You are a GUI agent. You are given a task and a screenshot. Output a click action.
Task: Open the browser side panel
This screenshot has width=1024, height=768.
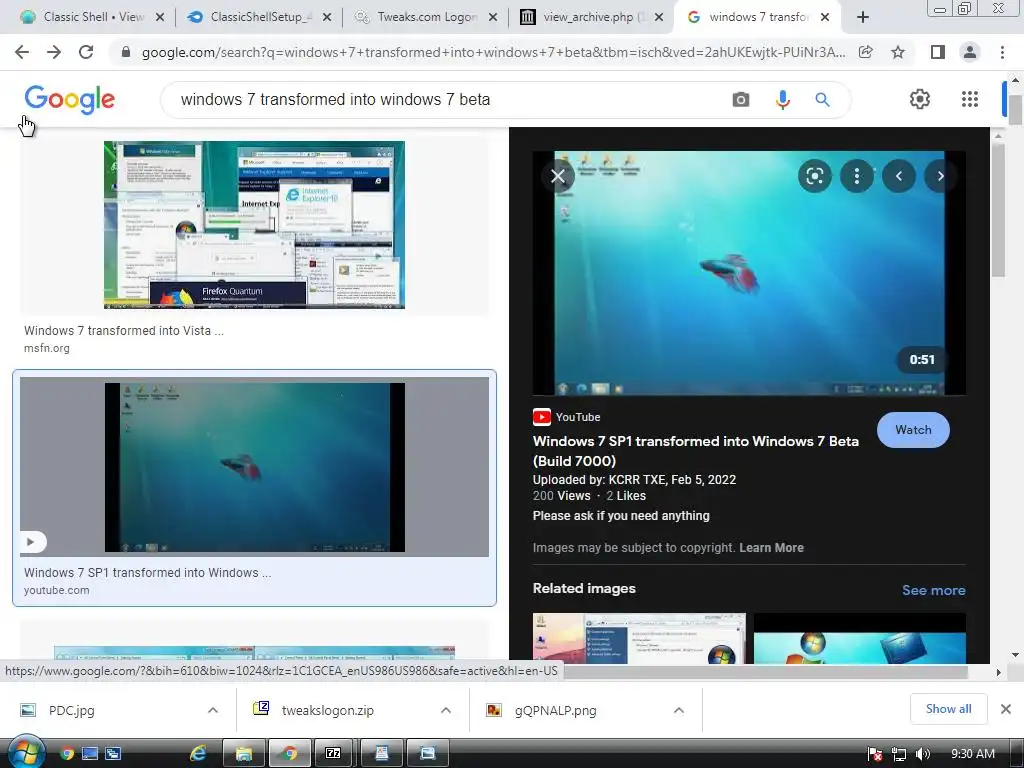point(937,52)
